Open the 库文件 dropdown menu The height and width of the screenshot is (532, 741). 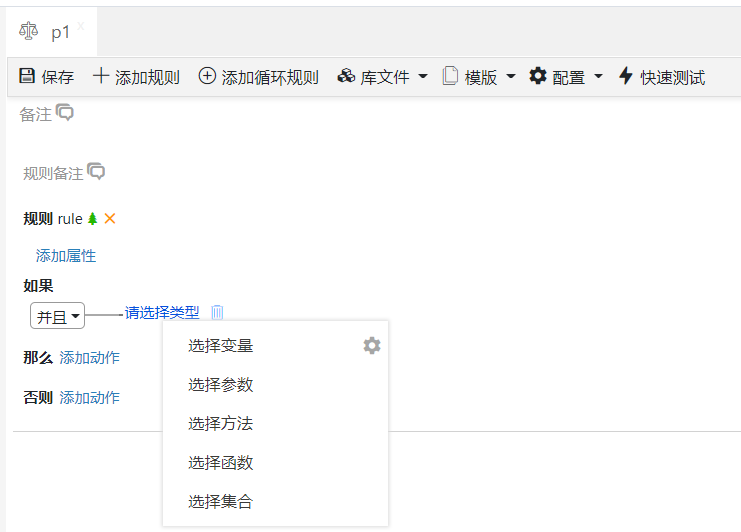(x=382, y=77)
